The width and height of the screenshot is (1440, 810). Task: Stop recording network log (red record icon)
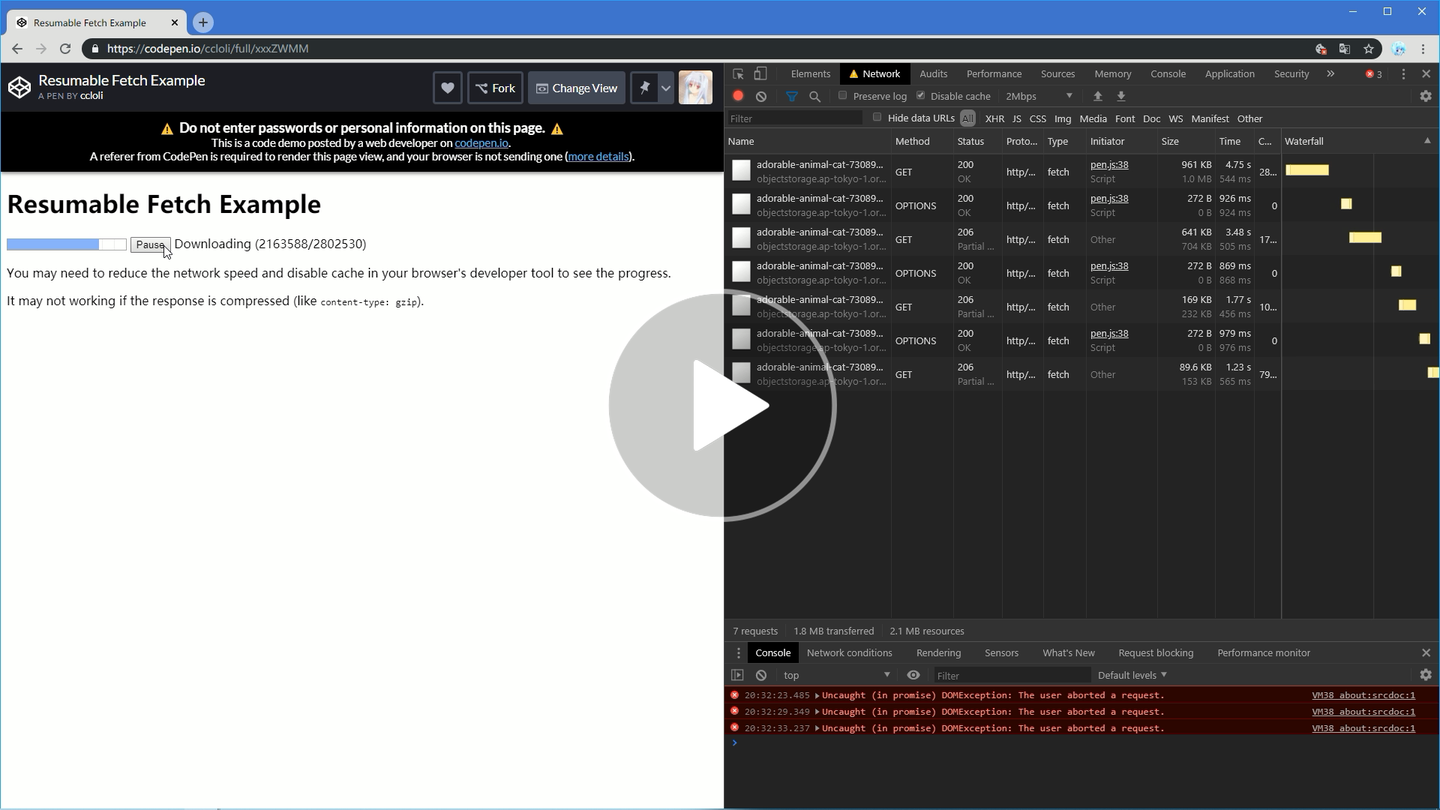point(738,96)
